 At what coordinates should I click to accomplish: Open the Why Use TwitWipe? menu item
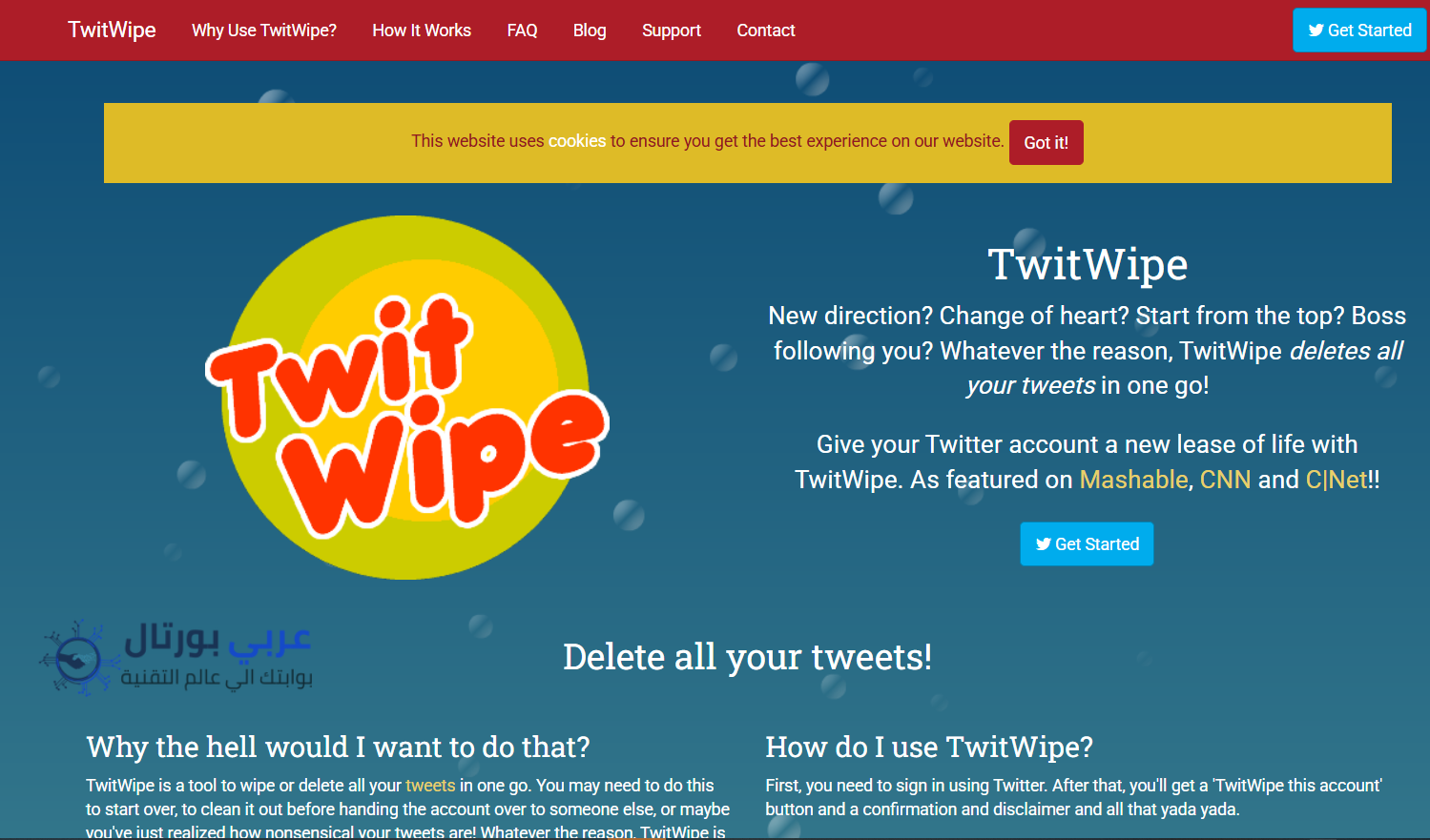[x=264, y=31]
